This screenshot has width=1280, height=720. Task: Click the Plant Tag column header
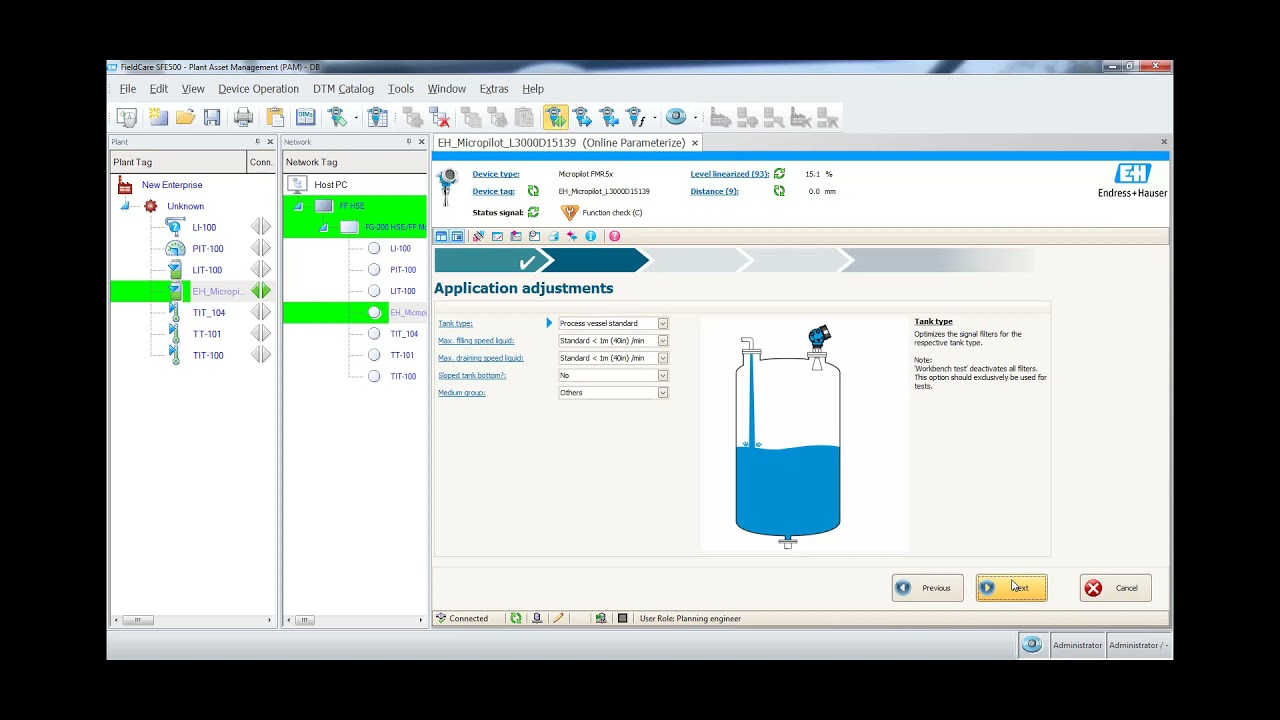tap(178, 162)
